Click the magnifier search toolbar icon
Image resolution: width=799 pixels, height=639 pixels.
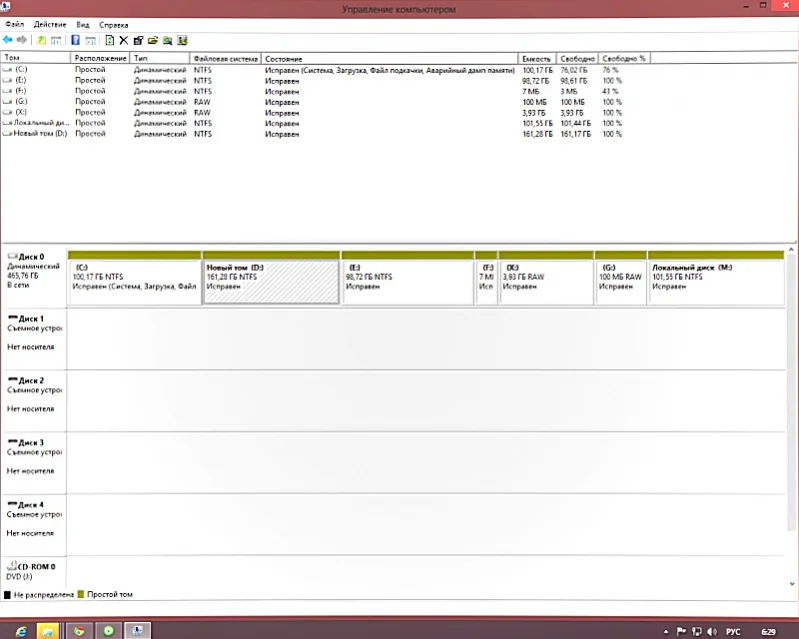pos(168,40)
